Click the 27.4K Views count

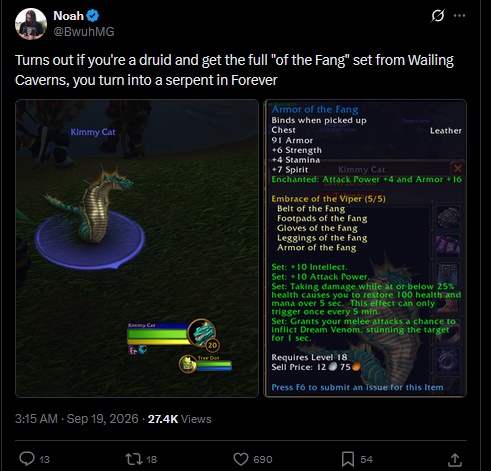pos(179,419)
